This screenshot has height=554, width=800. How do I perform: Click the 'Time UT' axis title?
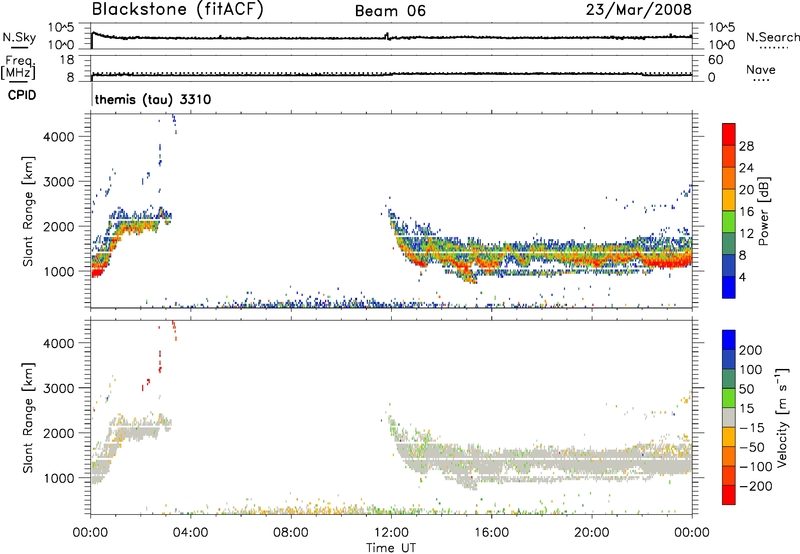391,548
